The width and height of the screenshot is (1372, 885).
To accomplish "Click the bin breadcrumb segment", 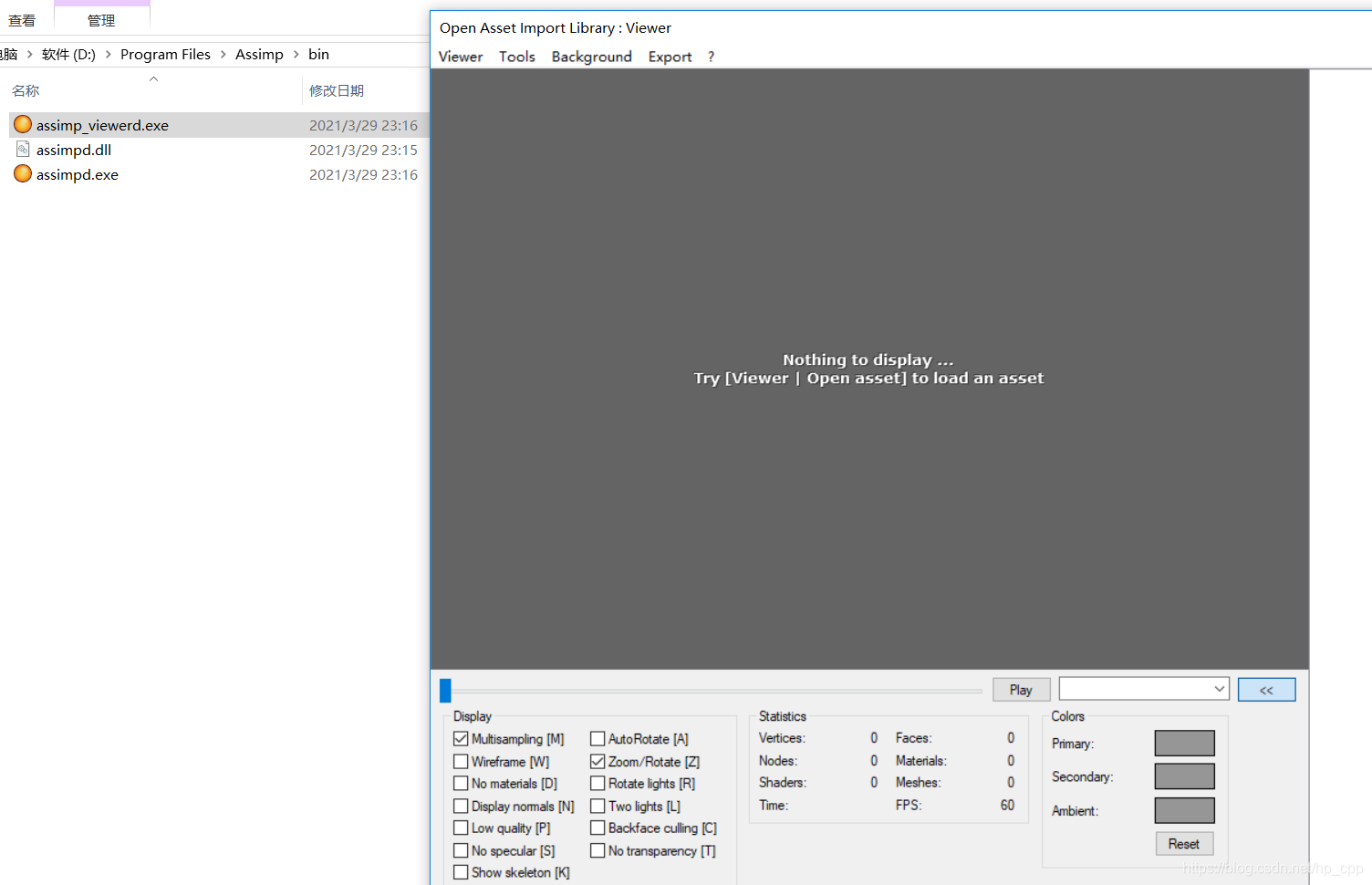I will [x=318, y=55].
